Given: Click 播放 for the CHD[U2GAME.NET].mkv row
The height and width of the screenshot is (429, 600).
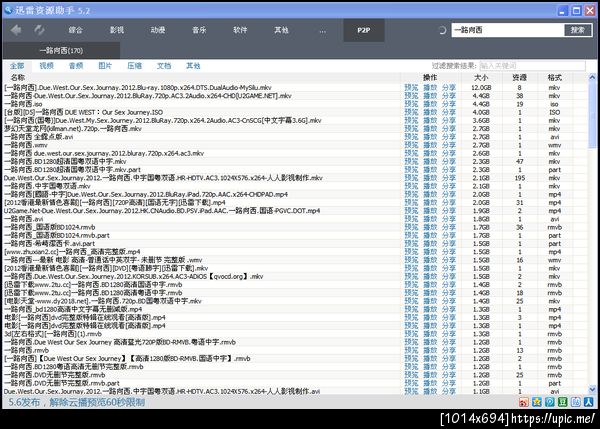Looking at the screenshot, I should coord(430,96).
